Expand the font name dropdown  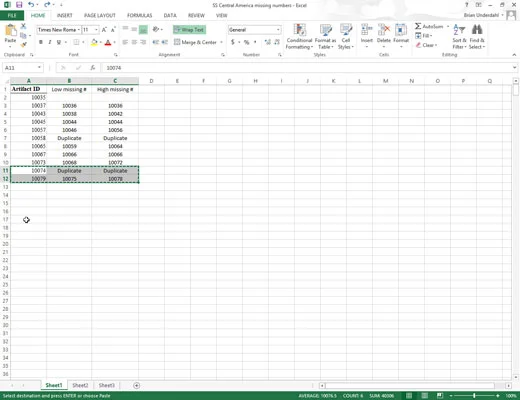(79, 30)
